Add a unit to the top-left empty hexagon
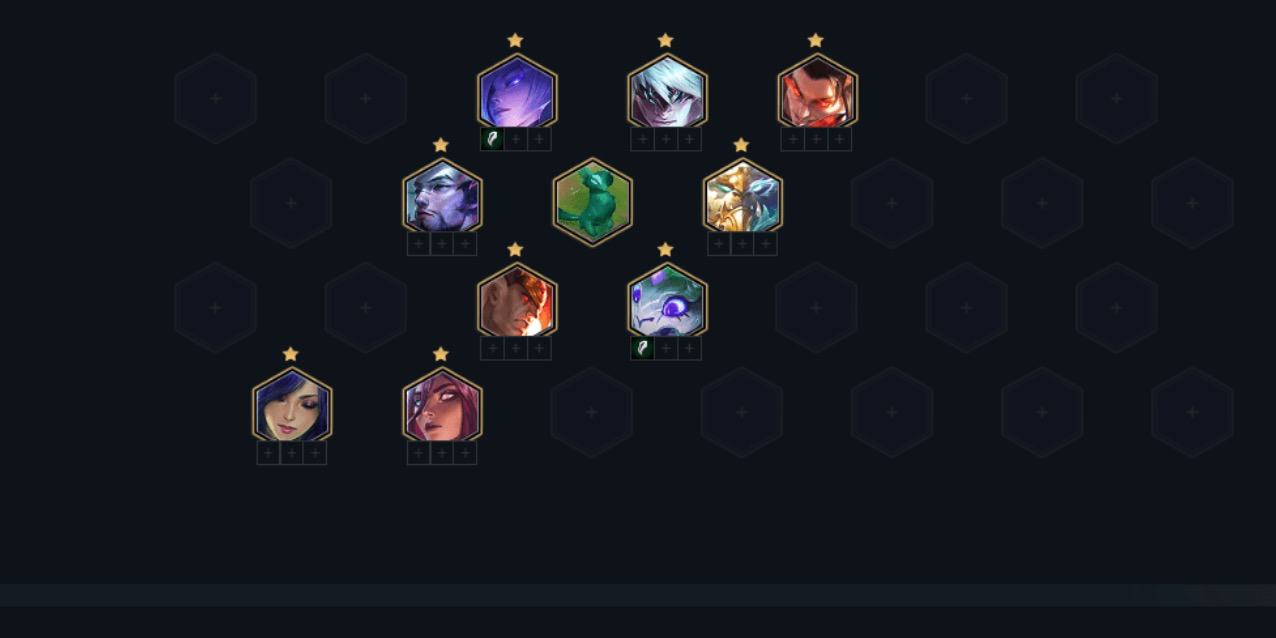 coord(216,98)
